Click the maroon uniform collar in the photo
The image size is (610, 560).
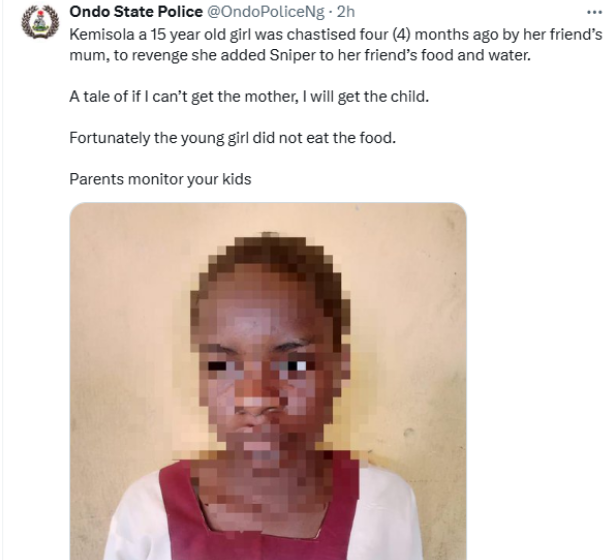(200, 490)
